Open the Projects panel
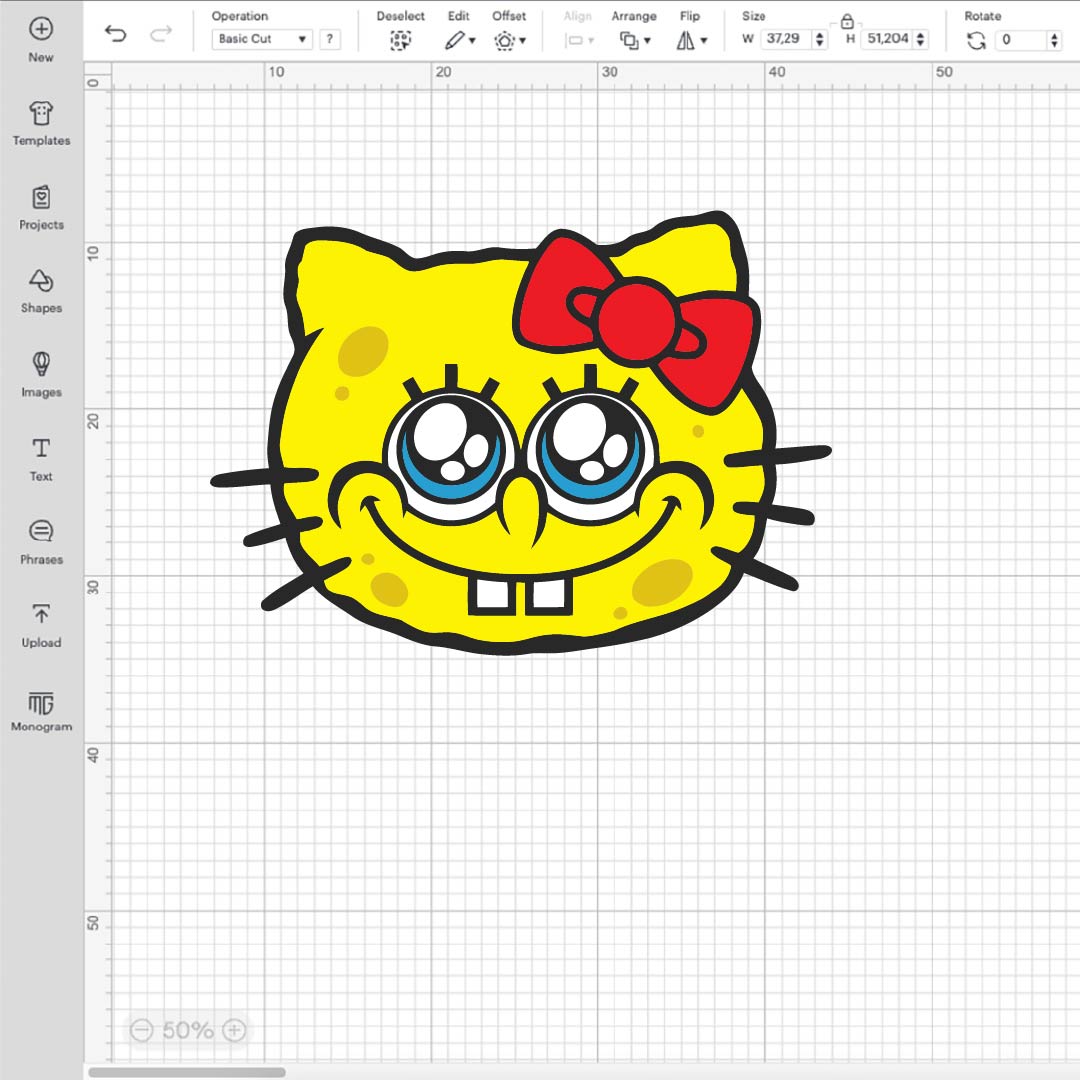The height and width of the screenshot is (1080, 1080). 41,207
